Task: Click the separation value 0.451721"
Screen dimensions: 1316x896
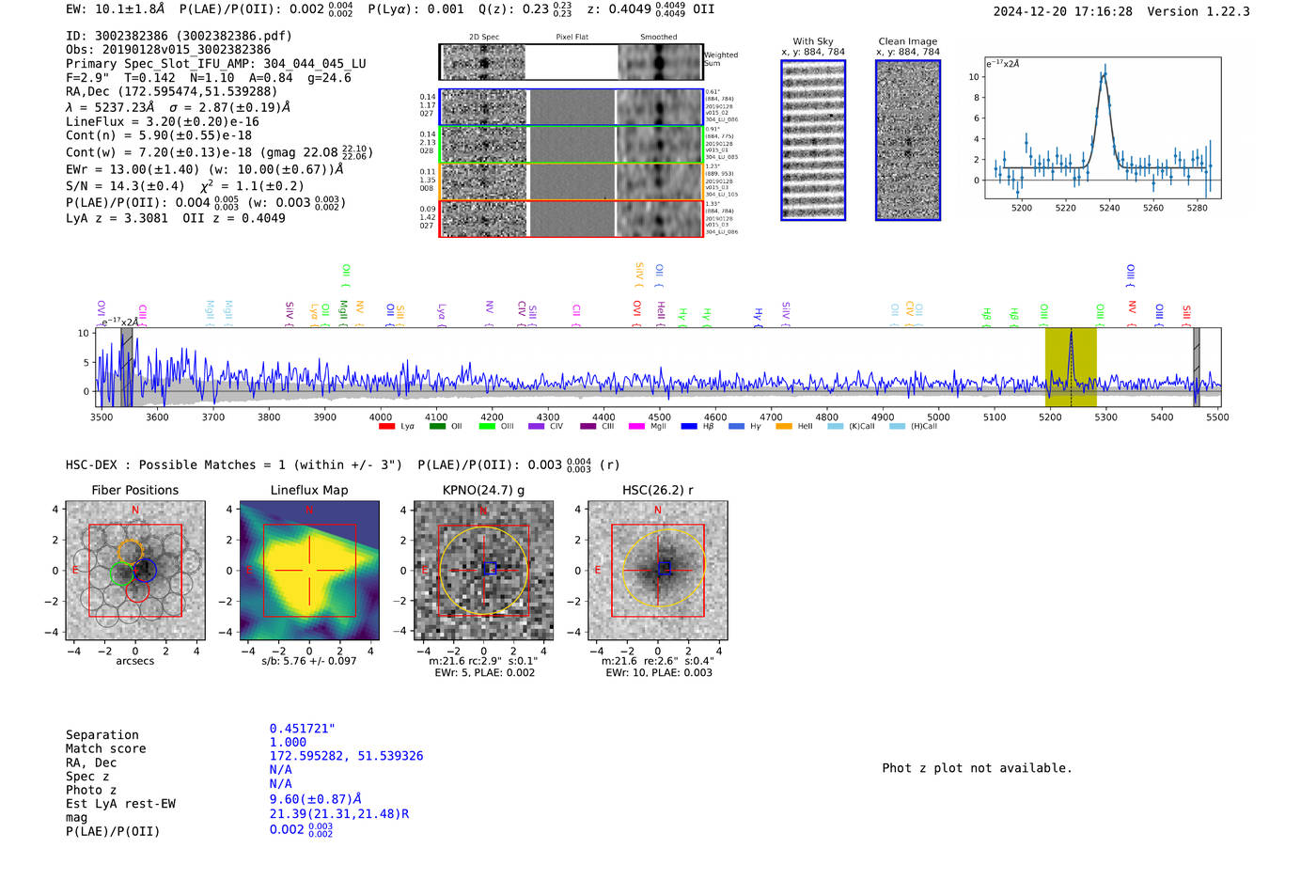Action: (x=303, y=729)
